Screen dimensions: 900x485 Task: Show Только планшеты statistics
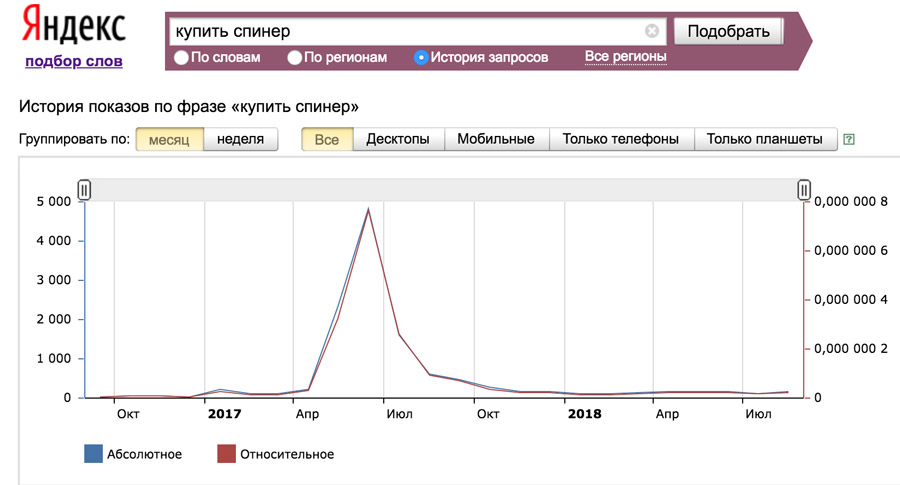765,139
